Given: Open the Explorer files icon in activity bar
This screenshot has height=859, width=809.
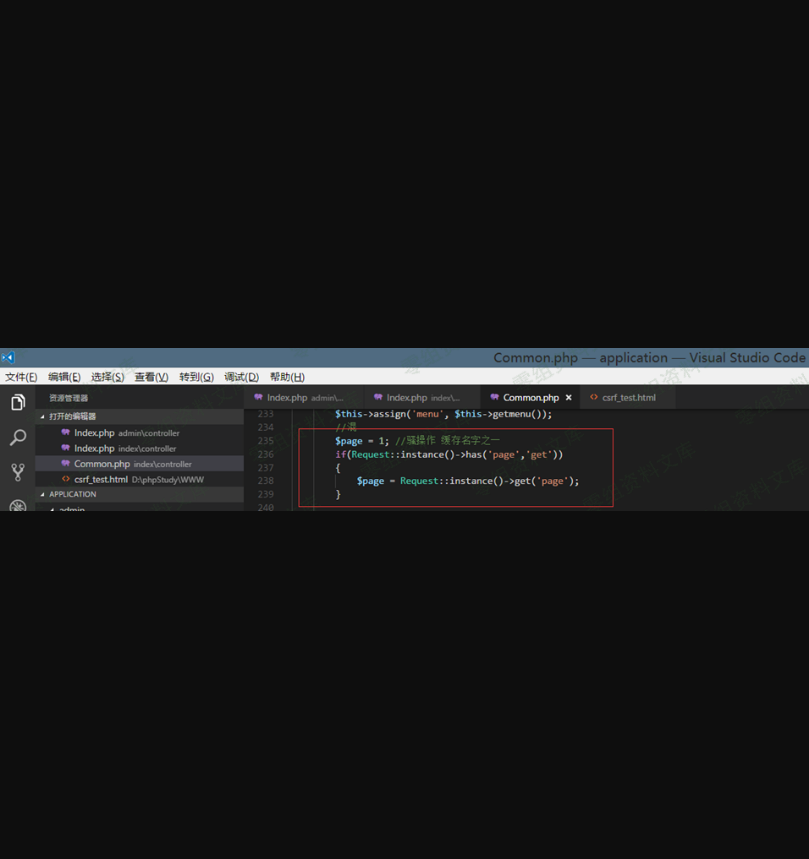Looking at the screenshot, I should [x=18, y=403].
